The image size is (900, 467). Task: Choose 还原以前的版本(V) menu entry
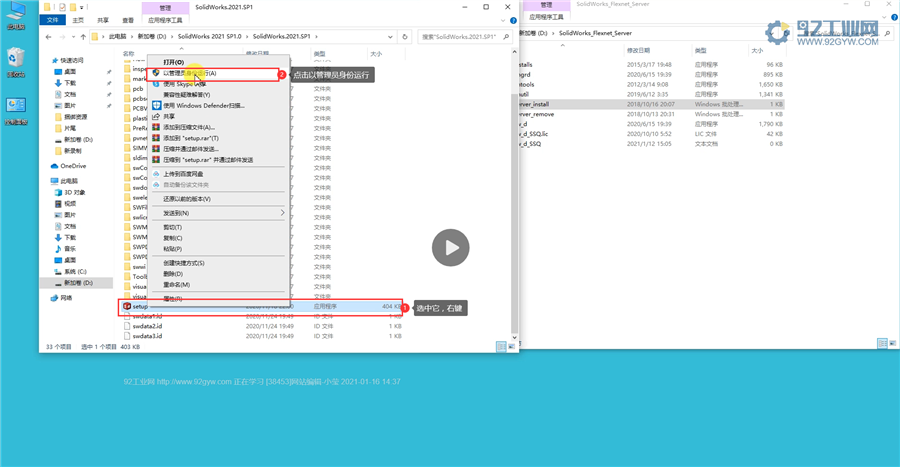point(187,199)
